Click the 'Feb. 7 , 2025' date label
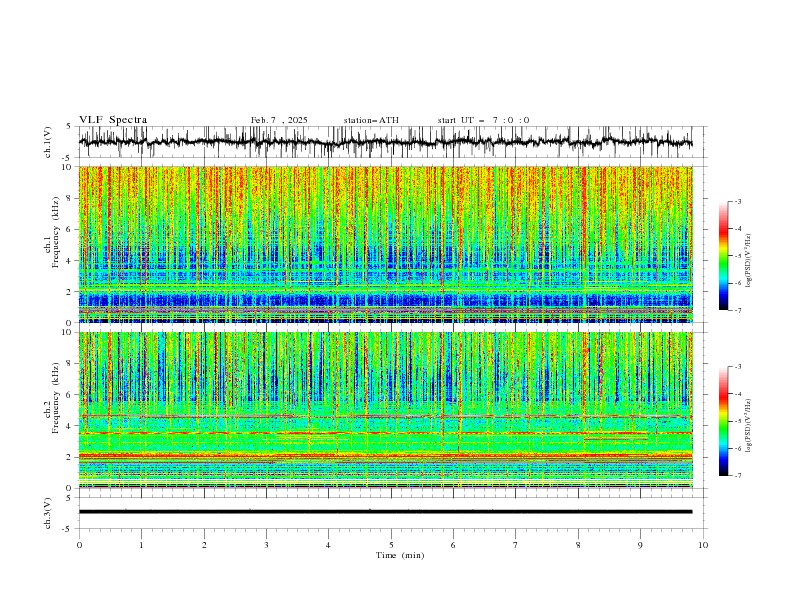Screen dimensions: 792x612 pos(279,120)
